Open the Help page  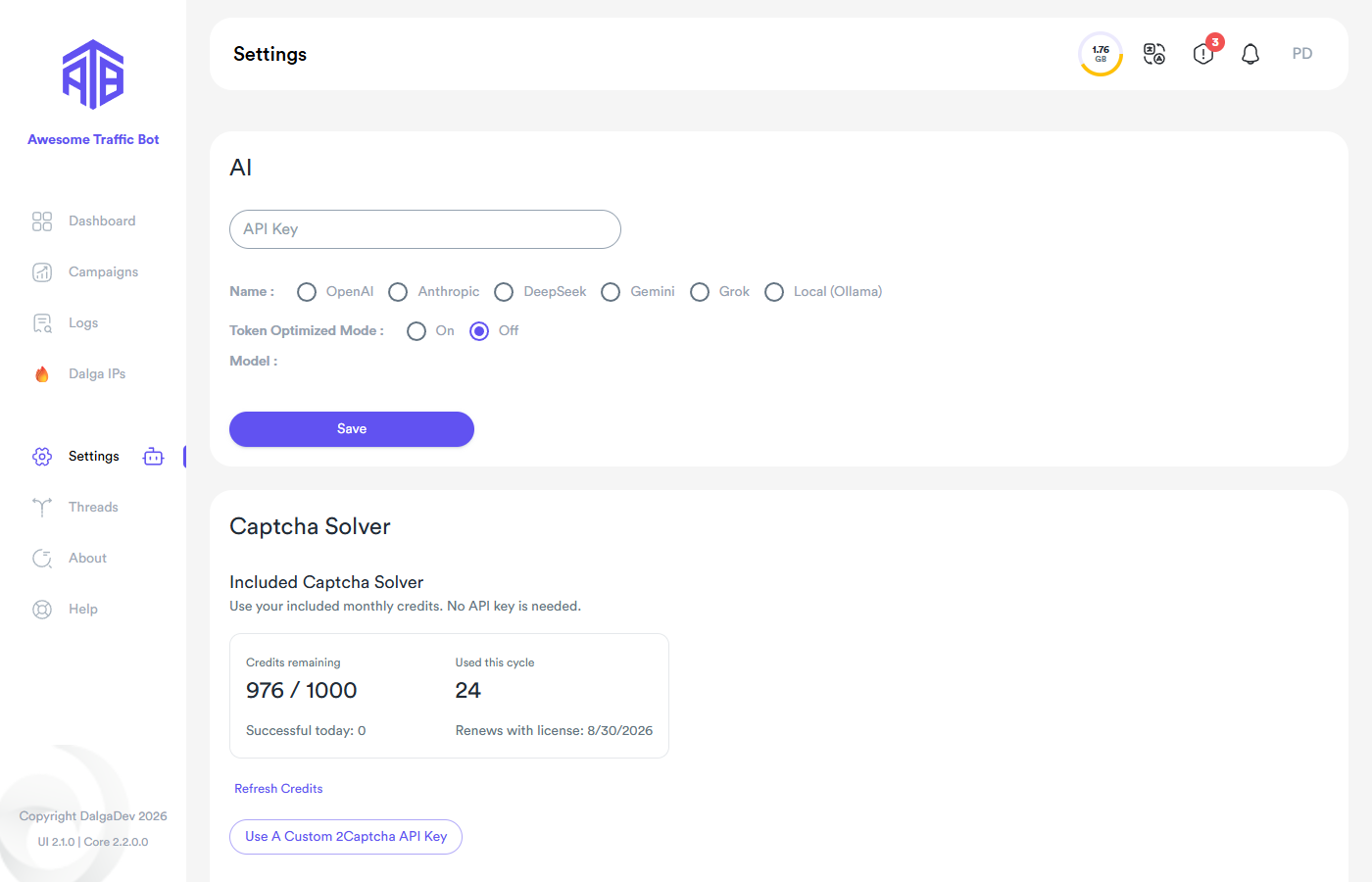(x=83, y=610)
